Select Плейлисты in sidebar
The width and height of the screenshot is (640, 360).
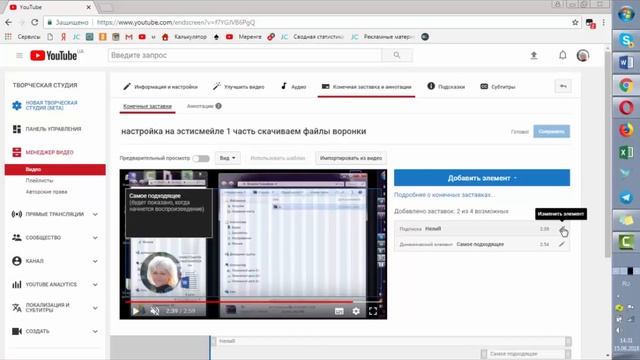click(x=39, y=180)
